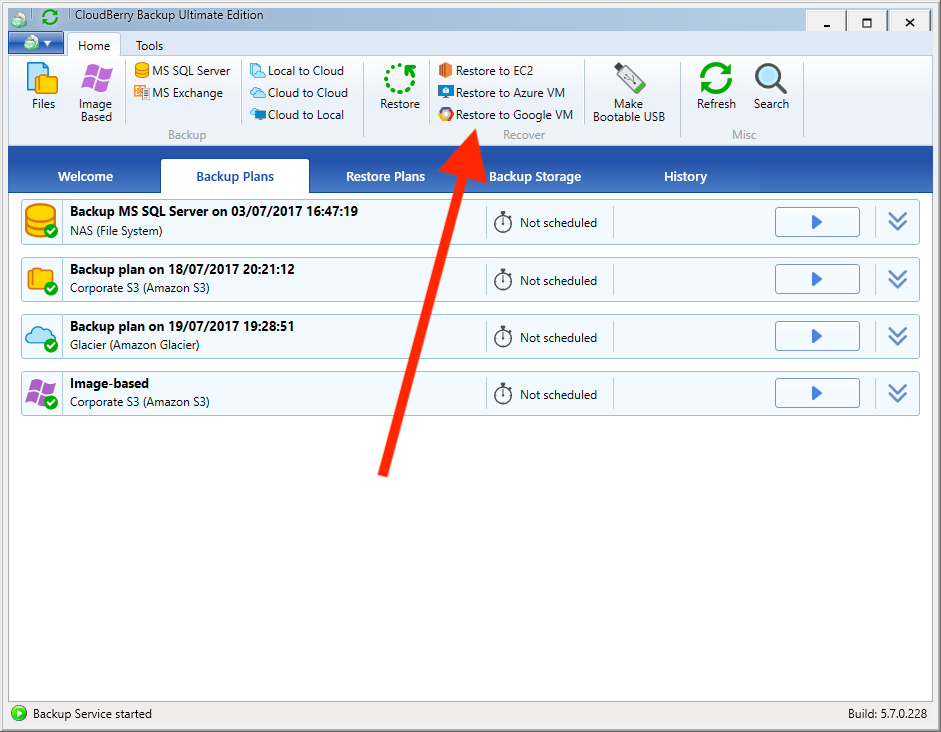
Task: Run the Image-based backup plan
Action: point(817,393)
